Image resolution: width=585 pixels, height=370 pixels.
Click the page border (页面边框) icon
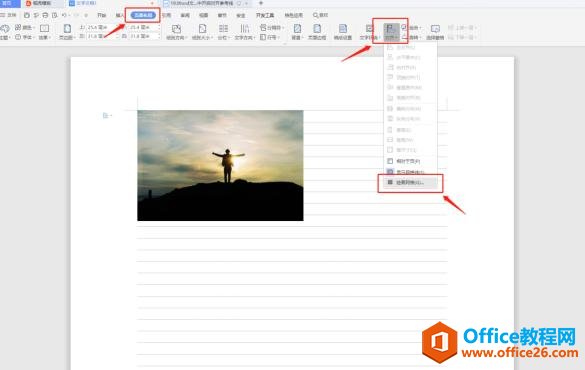click(x=317, y=32)
